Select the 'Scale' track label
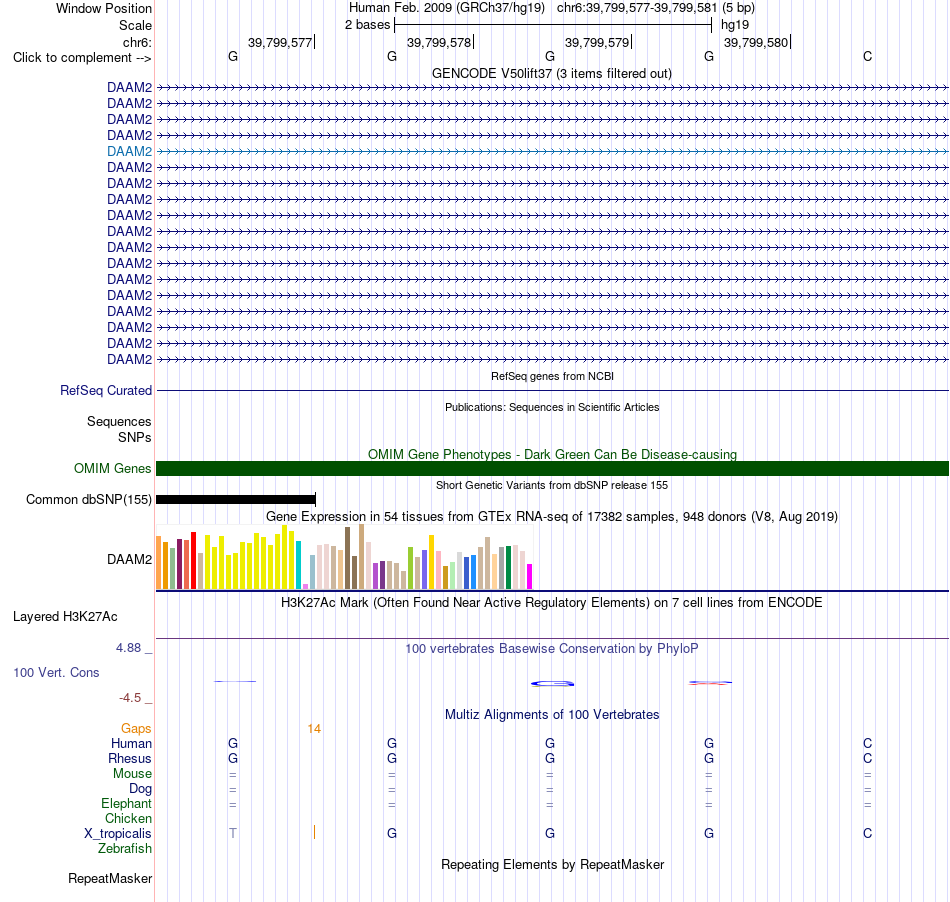The image size is (950, 902). pyautogui.click(x=135, y=25)
